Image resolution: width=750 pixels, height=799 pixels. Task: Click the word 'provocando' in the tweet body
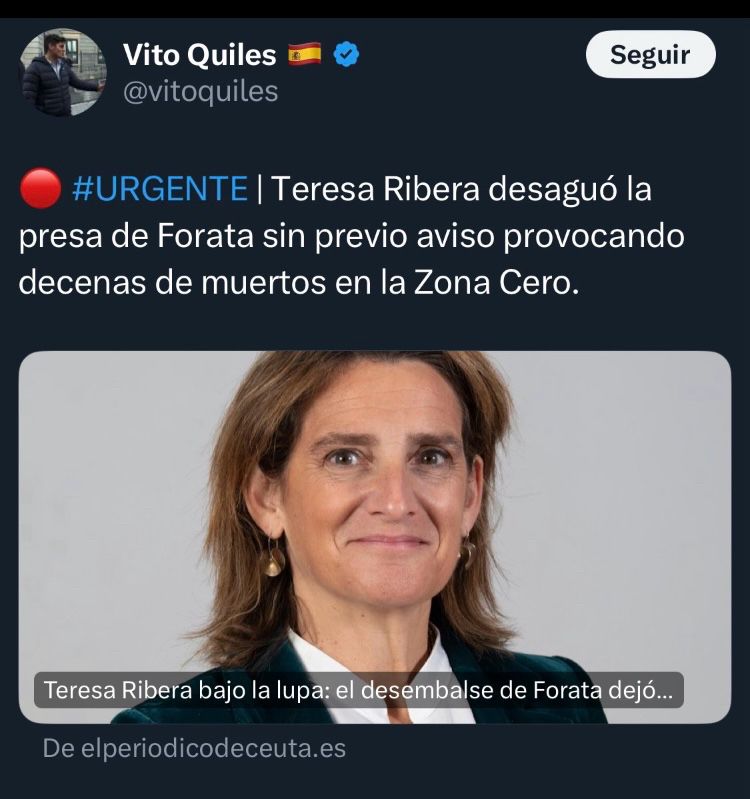(x=594, y=236)
